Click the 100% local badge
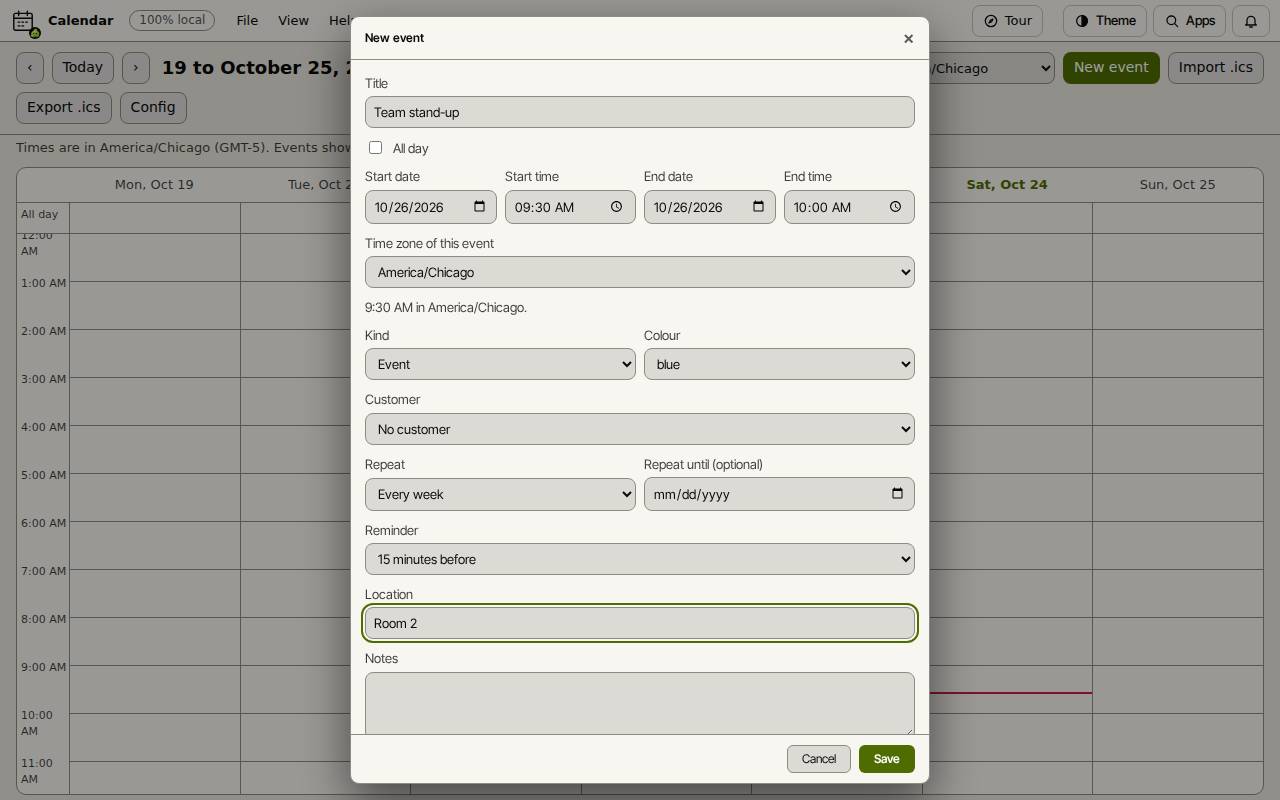This screenshot has width=1280, height=800. pyautogui.click(x=172, y=20)
